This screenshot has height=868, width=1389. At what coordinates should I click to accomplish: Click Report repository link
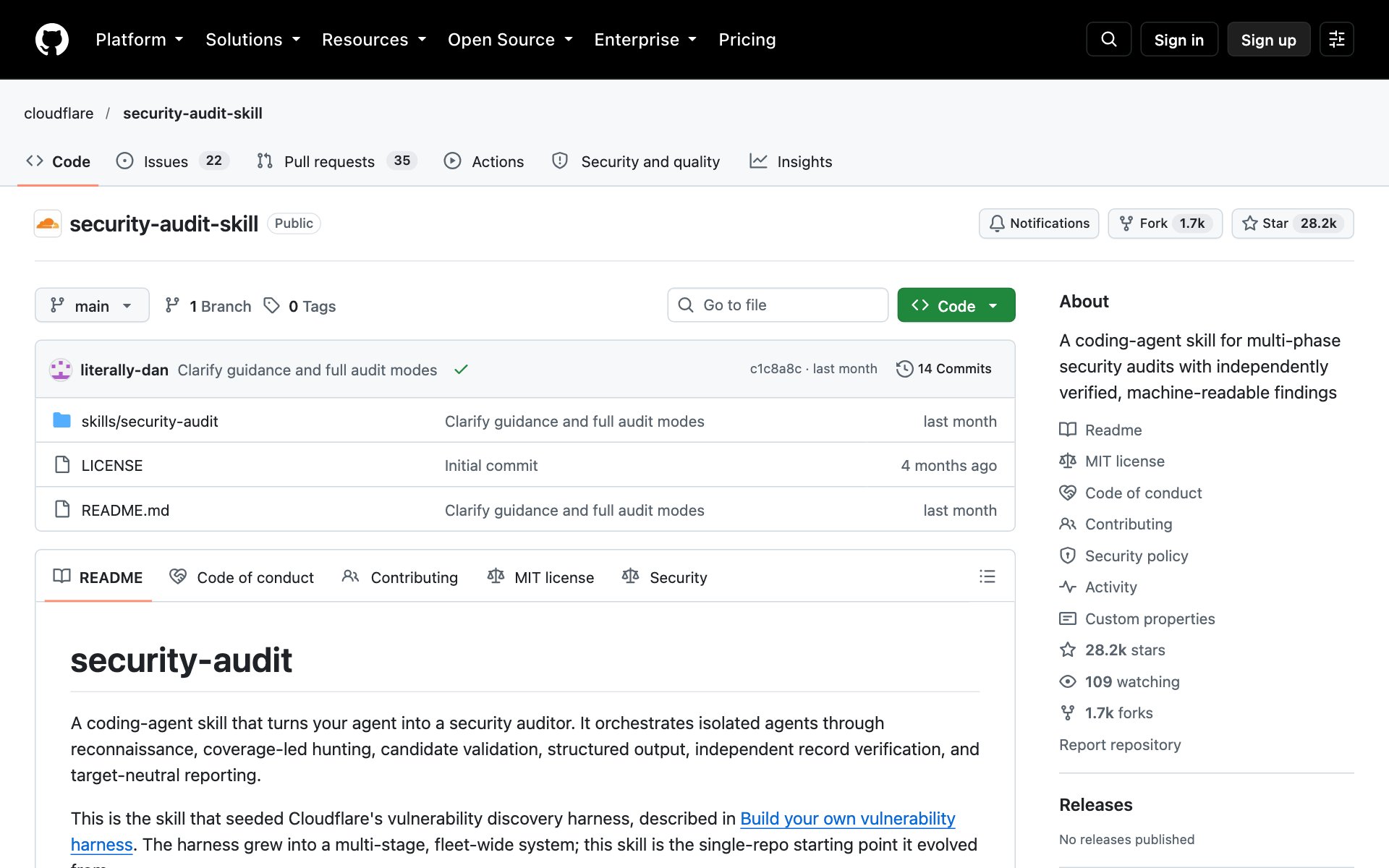pyautogui.click(x=1119, y=744)
